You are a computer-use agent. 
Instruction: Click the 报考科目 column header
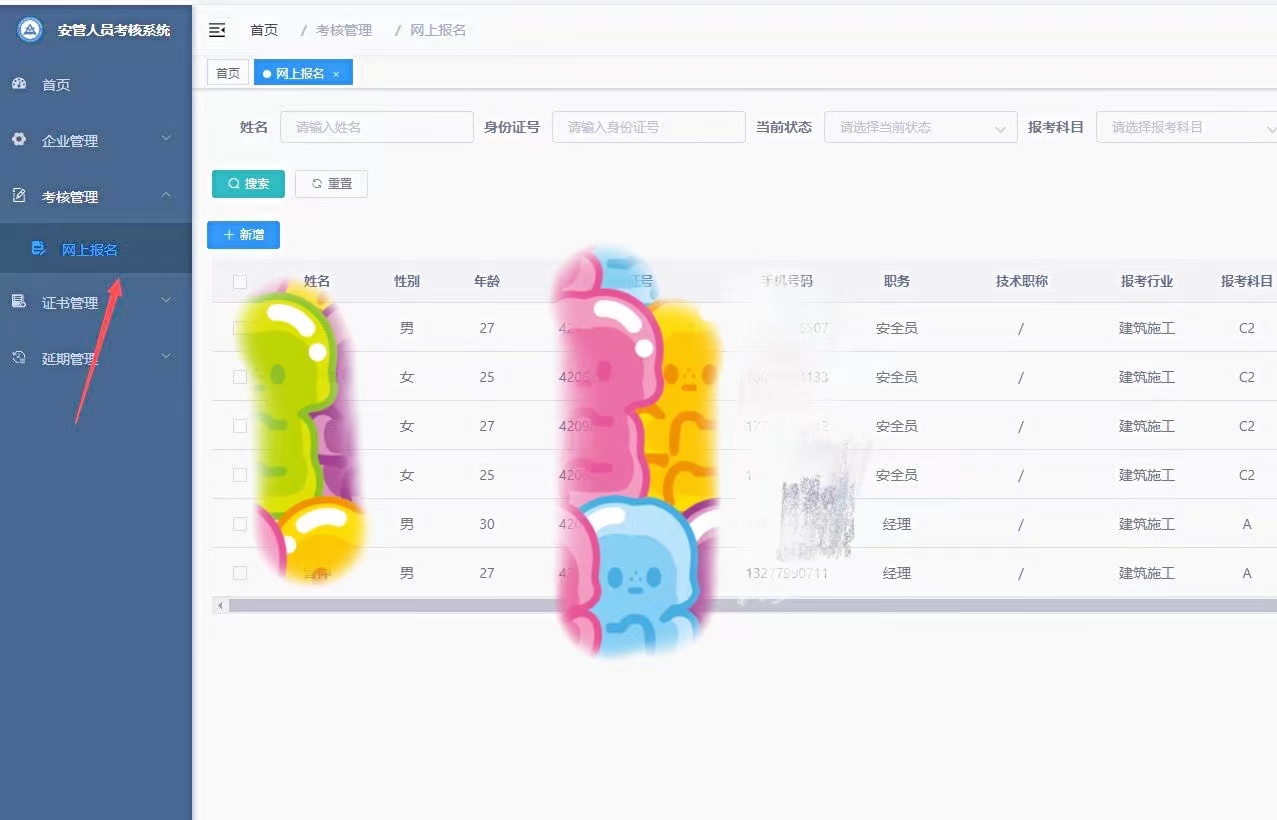click(1247, 282)
